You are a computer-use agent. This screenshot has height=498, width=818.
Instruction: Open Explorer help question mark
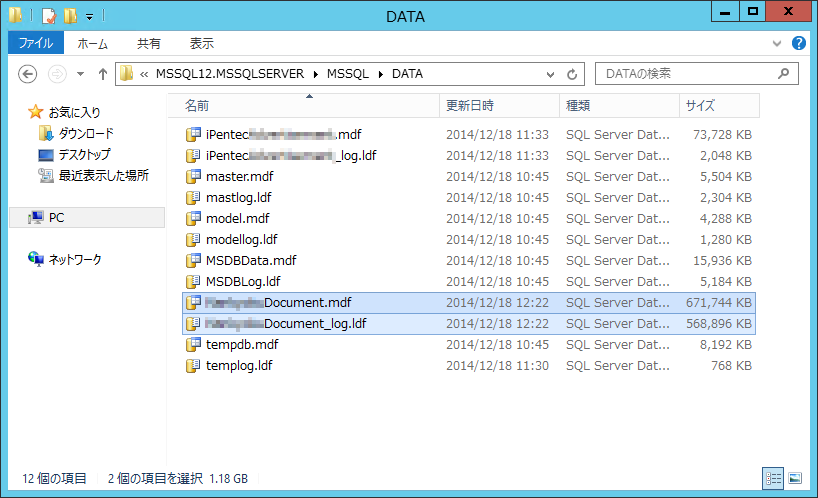click(x=798, y=43)
